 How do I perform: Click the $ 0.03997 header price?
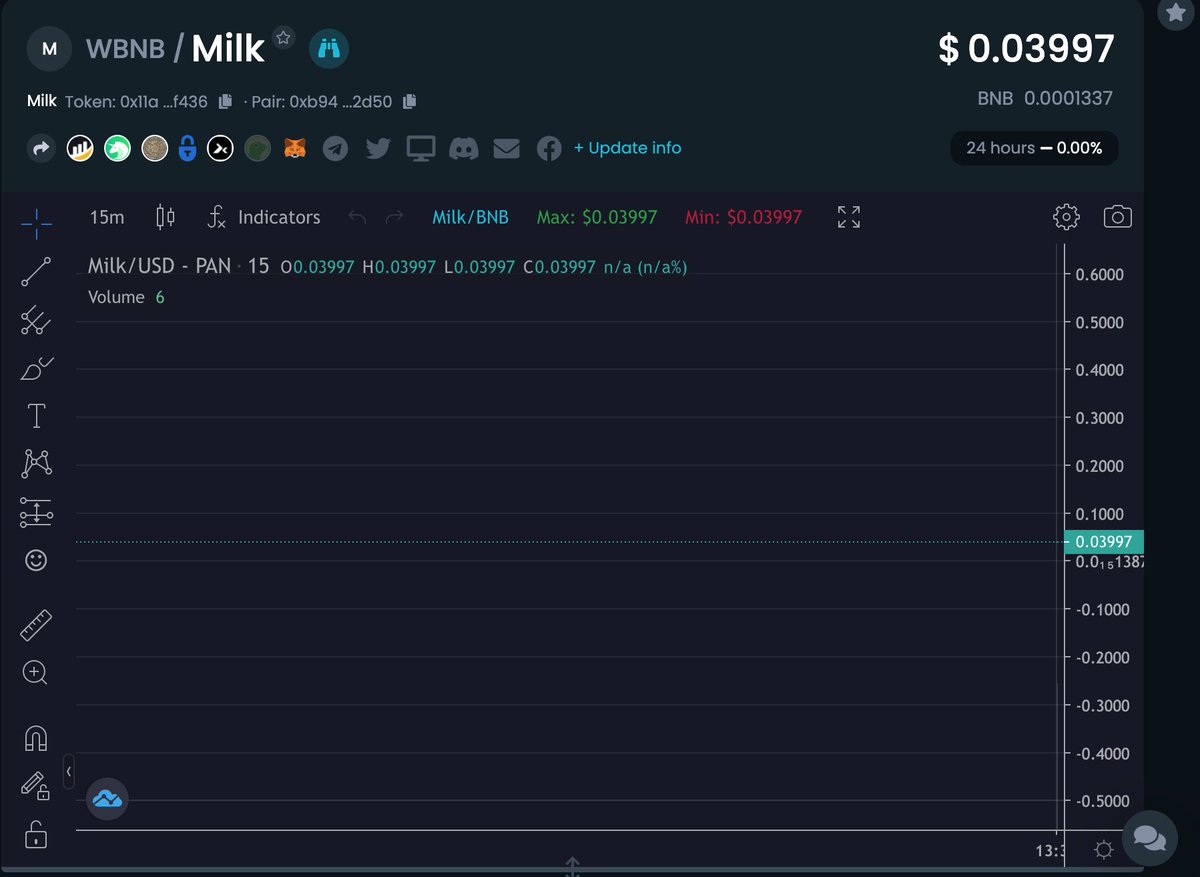1026,48
